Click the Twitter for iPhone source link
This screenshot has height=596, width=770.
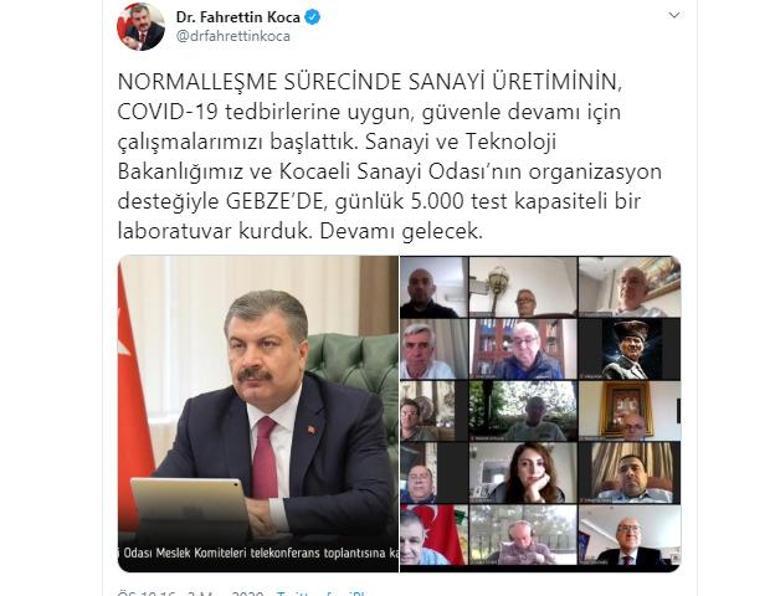pos(322,593)
